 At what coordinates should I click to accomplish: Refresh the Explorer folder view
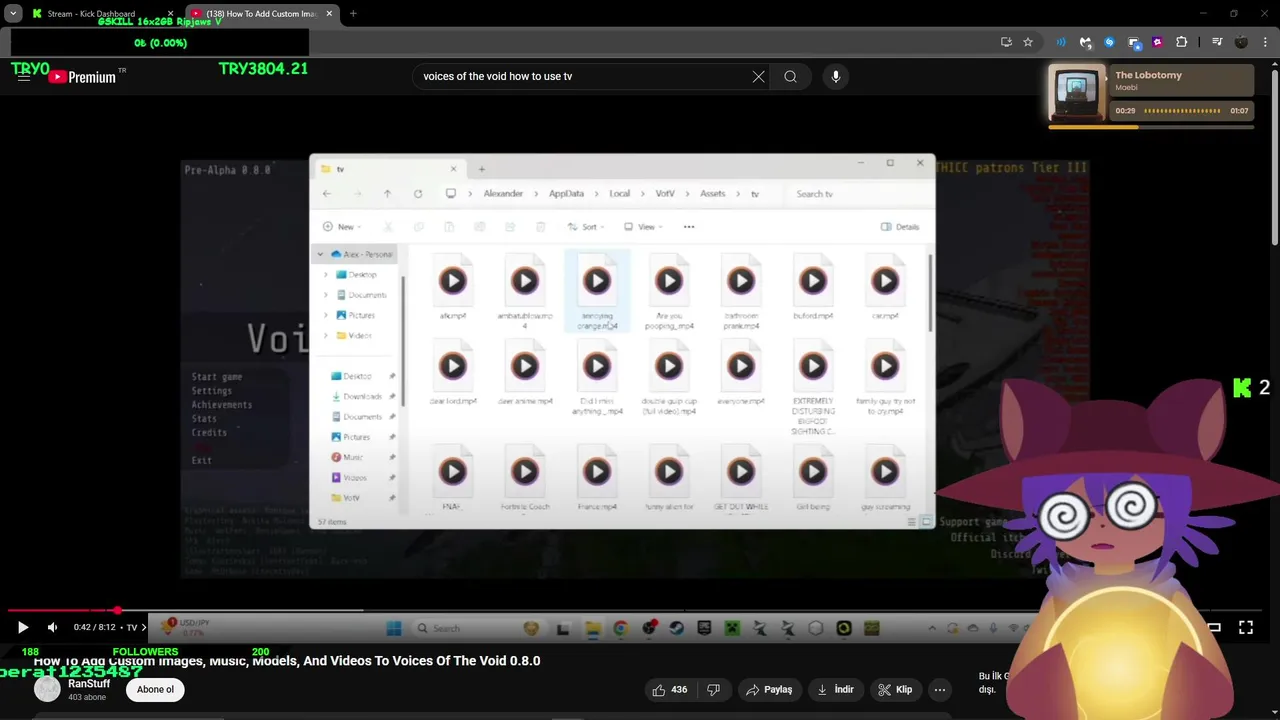pos(418,194)
